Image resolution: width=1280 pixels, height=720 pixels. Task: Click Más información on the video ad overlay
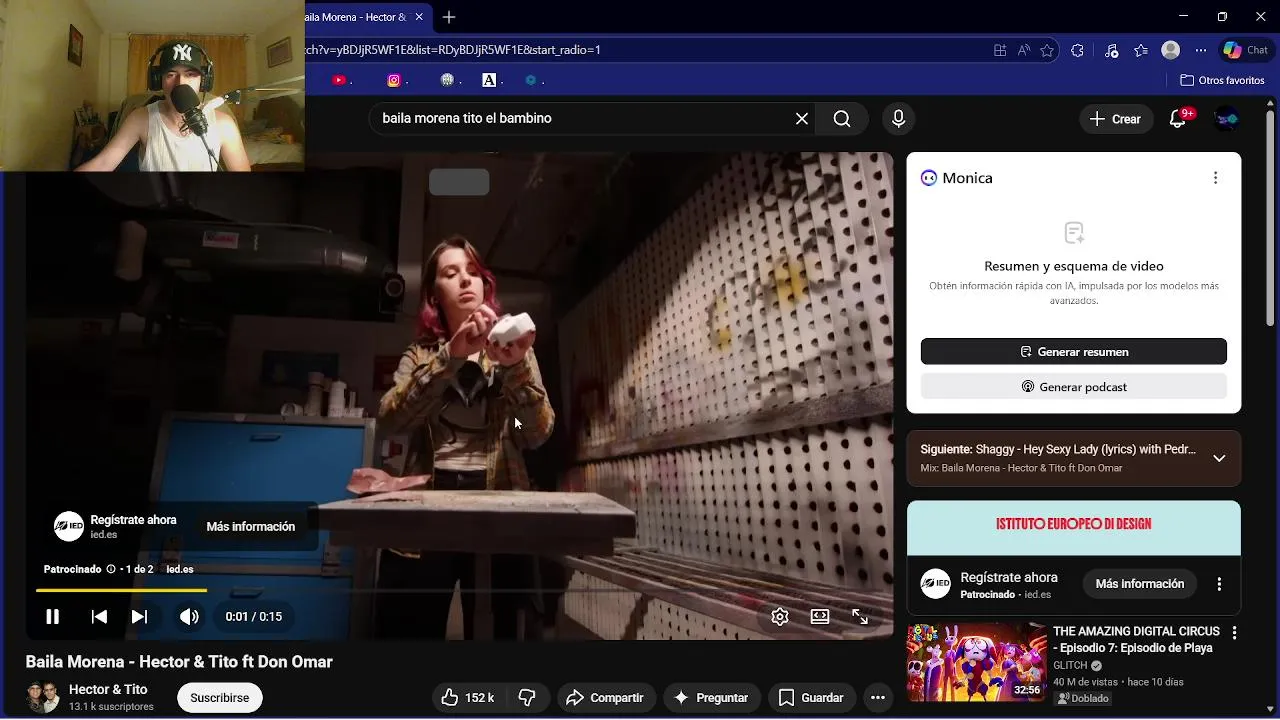click(251, 527)
